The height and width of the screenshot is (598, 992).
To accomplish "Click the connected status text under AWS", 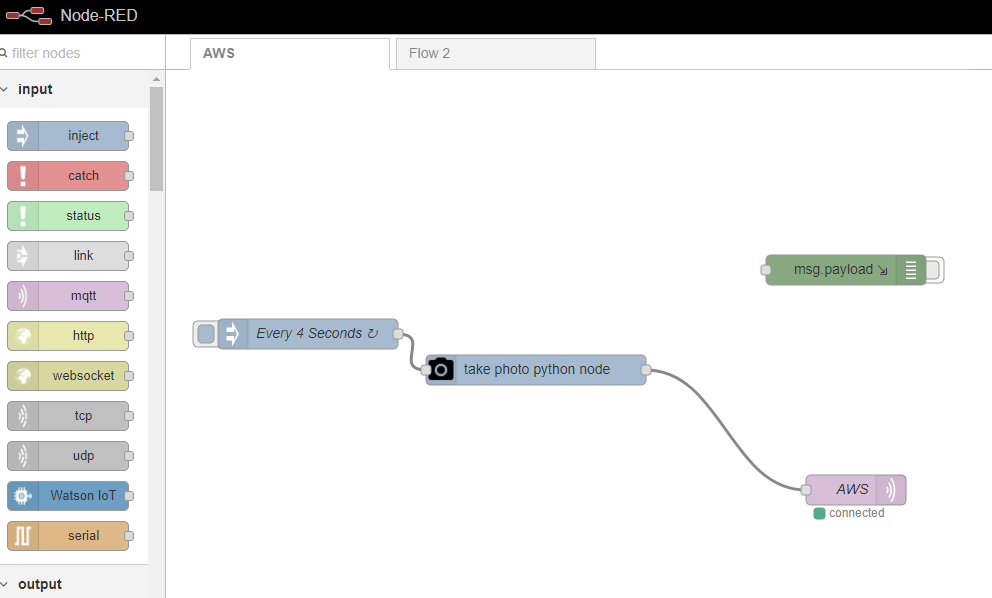I will 857,513.
